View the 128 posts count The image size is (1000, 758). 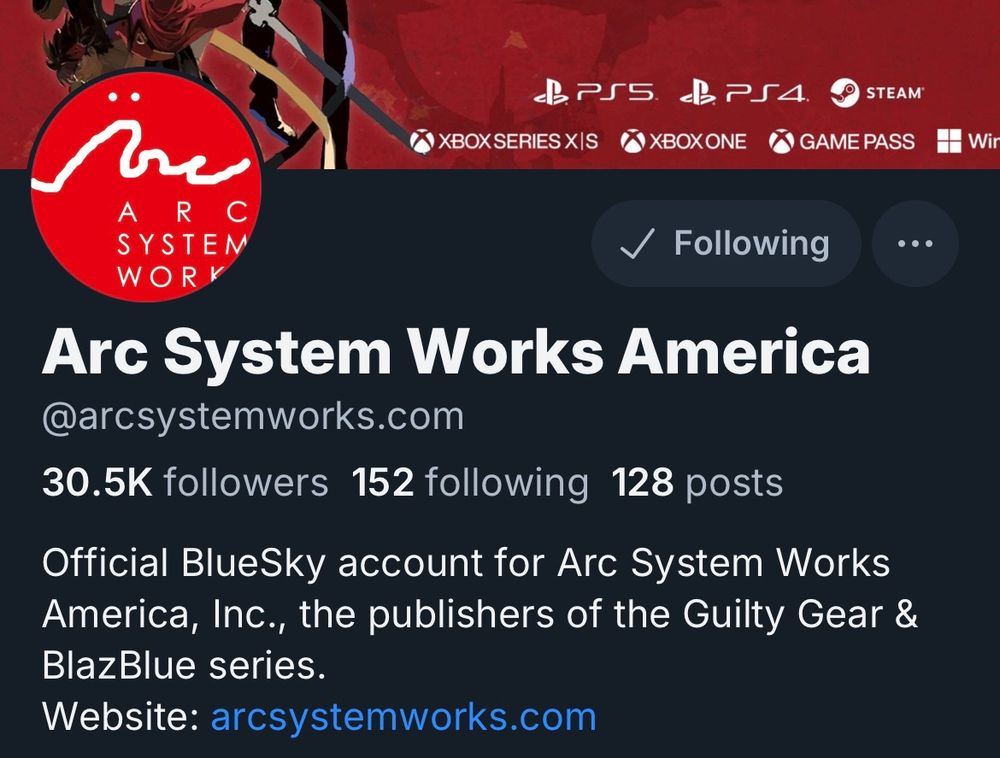pyautogui.click(x=697, y=483)
